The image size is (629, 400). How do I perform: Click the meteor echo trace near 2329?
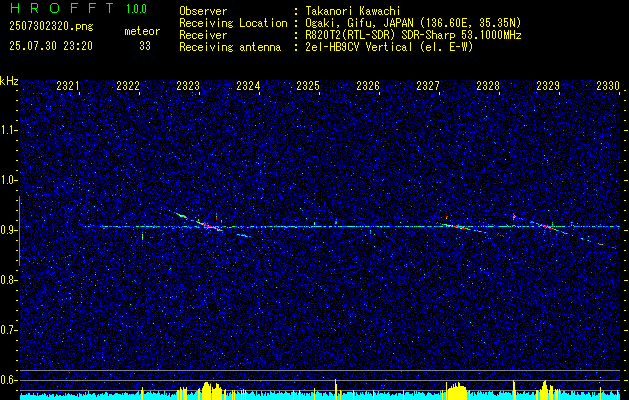548,227
